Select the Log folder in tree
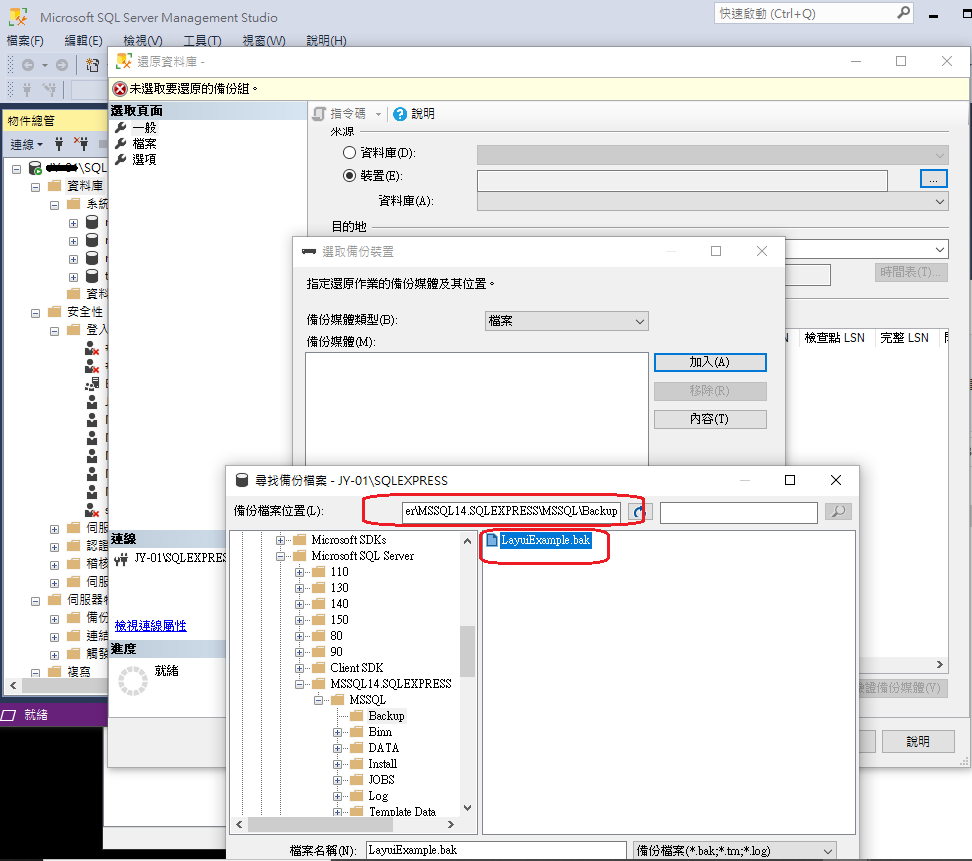 [378, 797]
